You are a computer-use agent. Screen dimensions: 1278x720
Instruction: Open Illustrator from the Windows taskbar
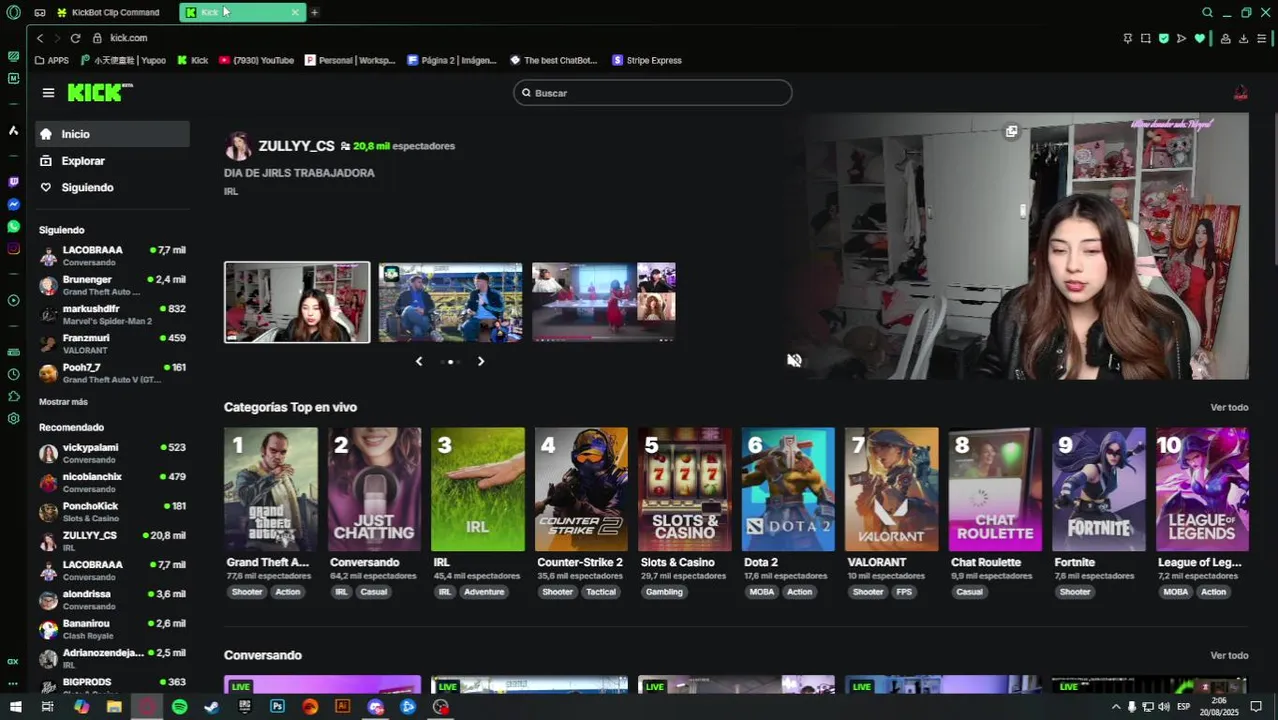343,707
